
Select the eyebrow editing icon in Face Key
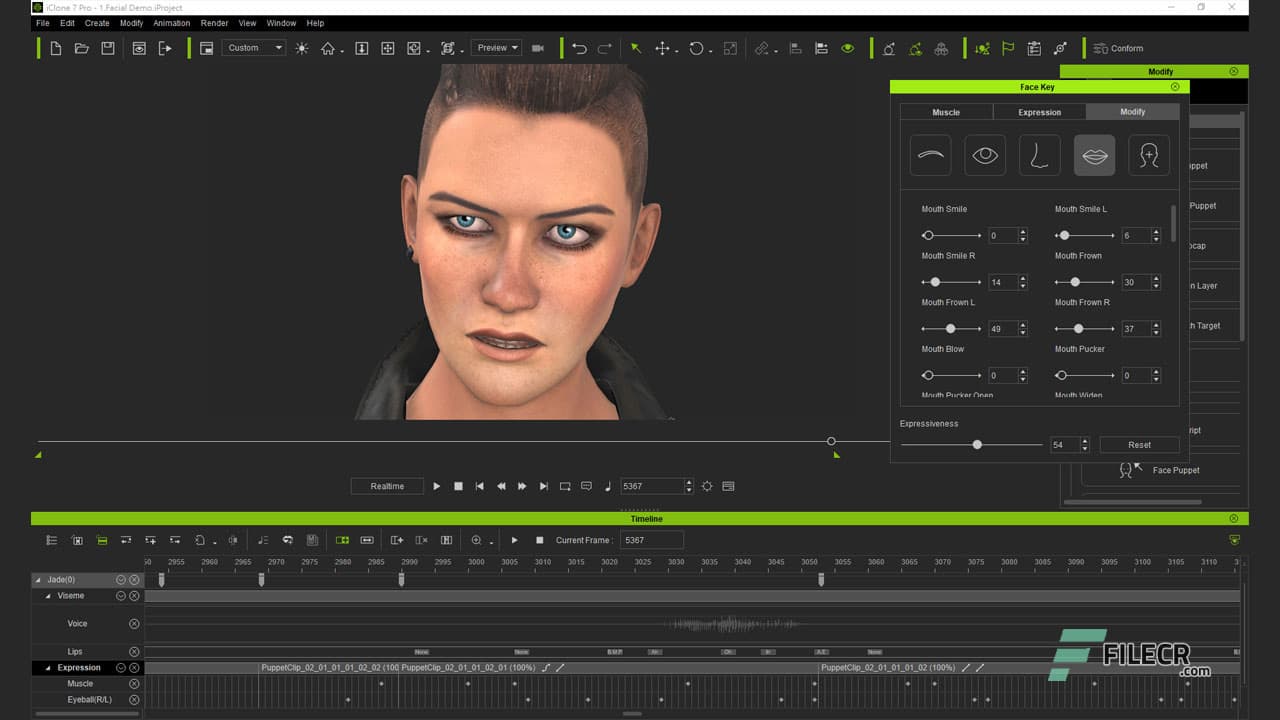point(929,154)
